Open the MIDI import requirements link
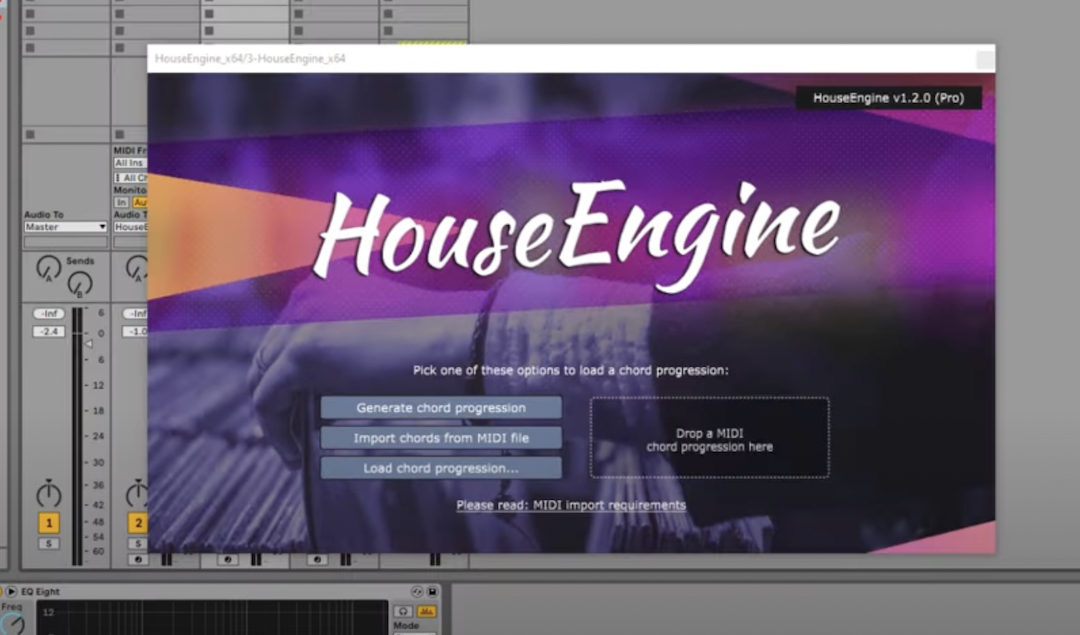 pyautogui.click(x=571, y=505)
